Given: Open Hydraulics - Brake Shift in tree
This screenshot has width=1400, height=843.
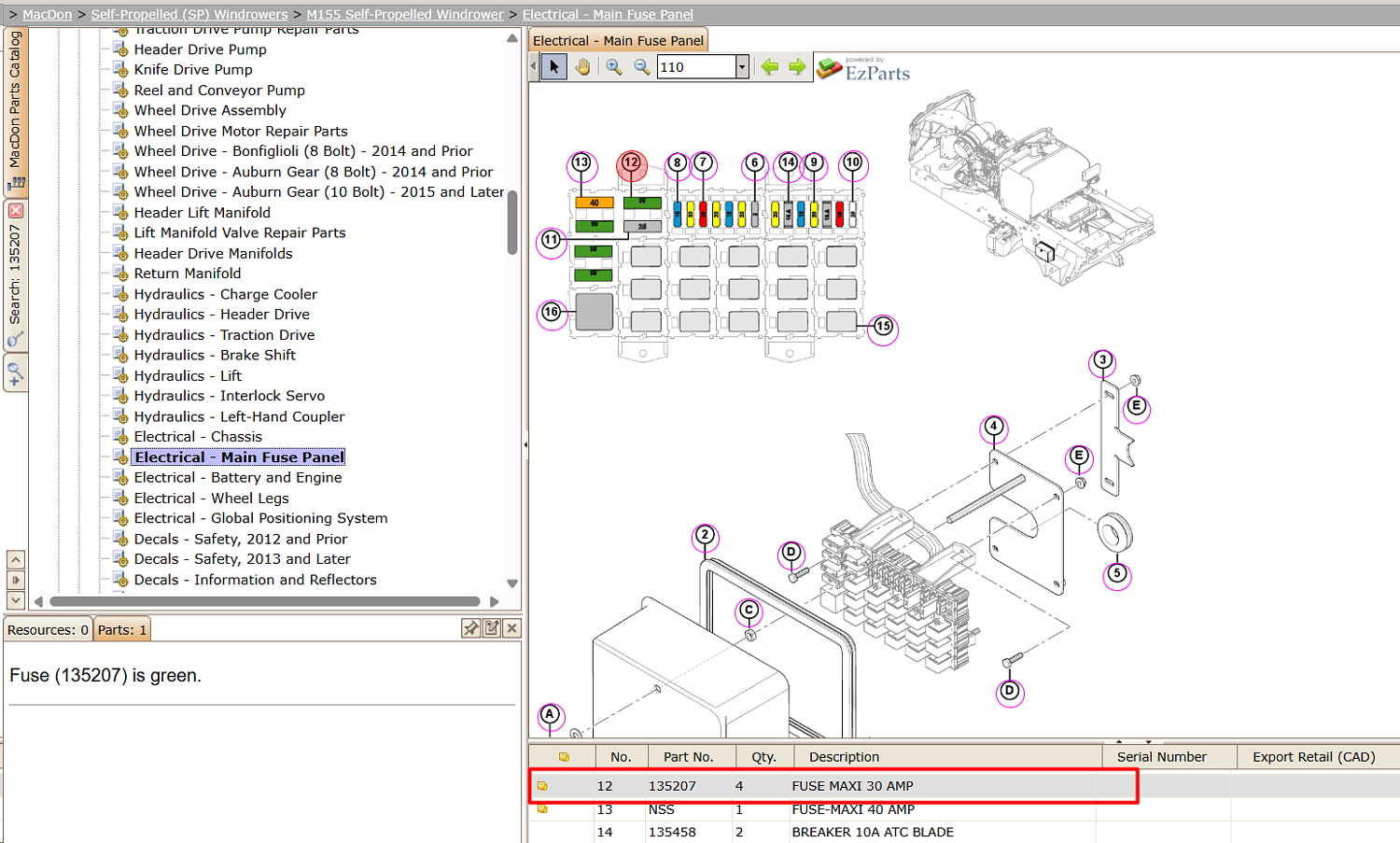Looking at the screenshot, I should click(x=215, y=355).
